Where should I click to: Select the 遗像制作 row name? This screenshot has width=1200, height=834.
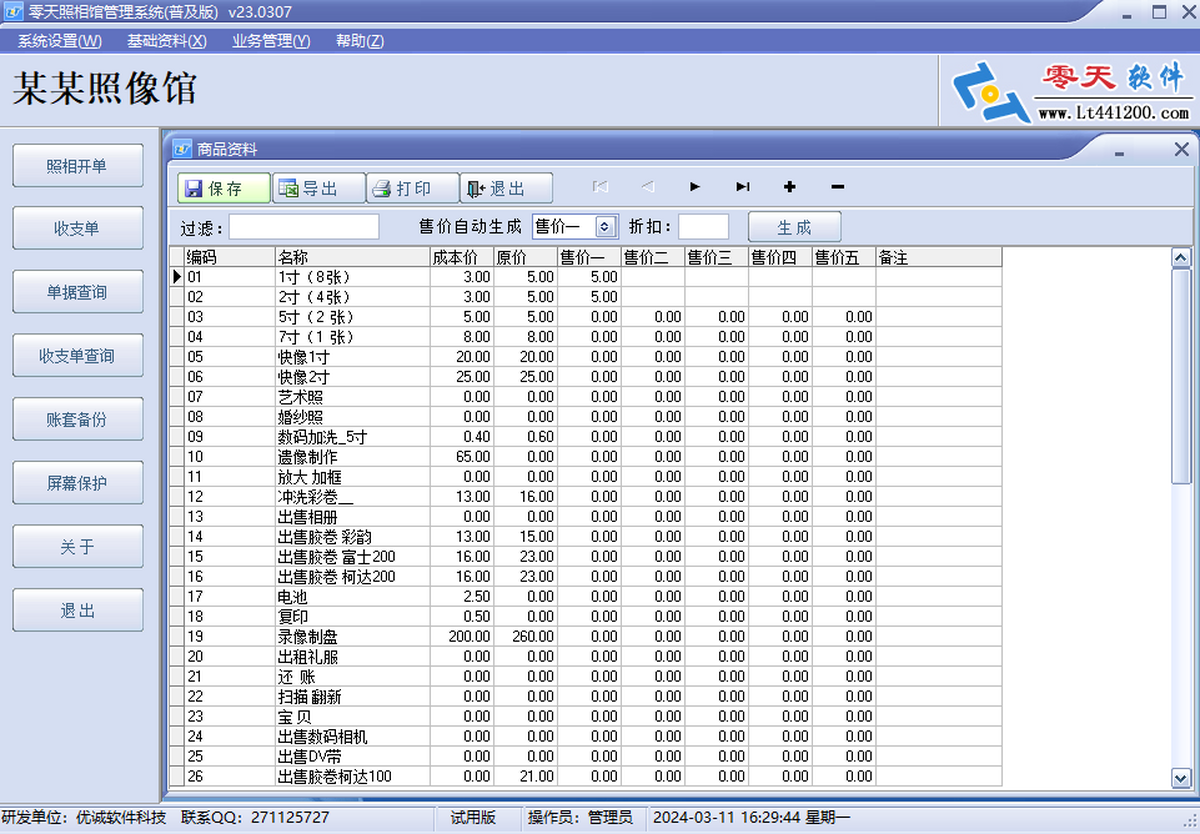click(307, 457)
